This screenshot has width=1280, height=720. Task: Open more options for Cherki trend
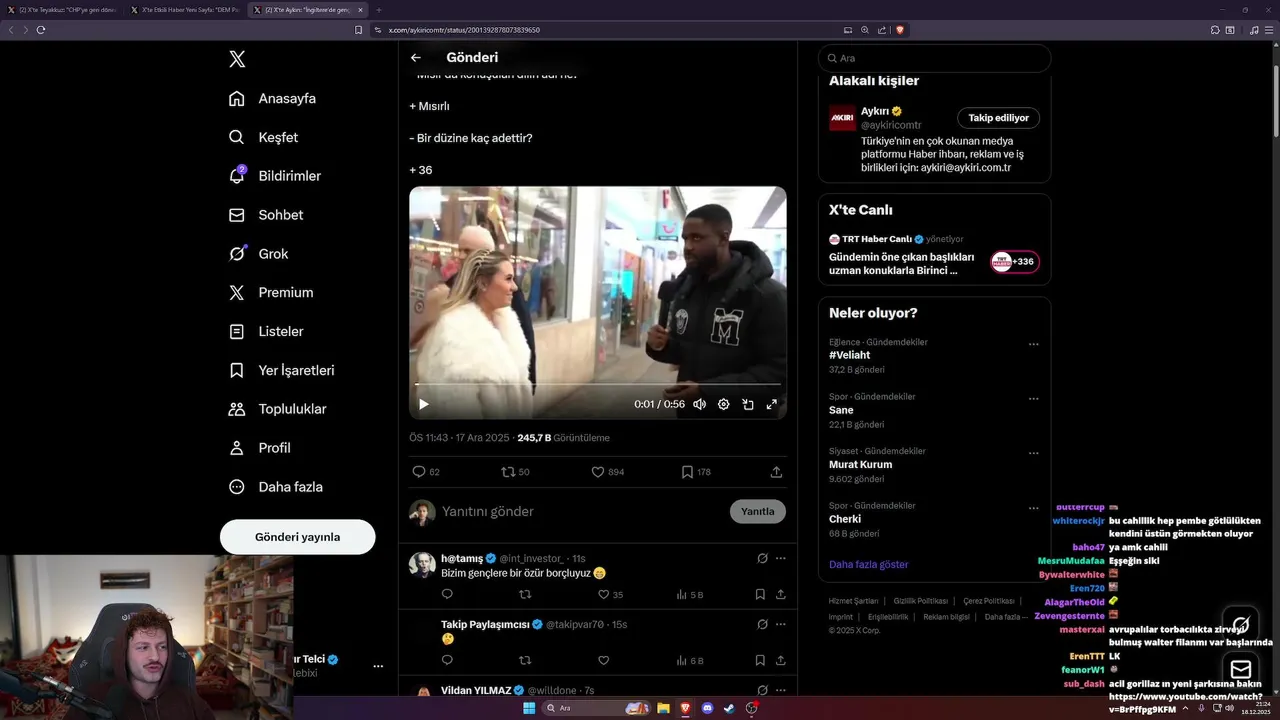[1033, 507]
